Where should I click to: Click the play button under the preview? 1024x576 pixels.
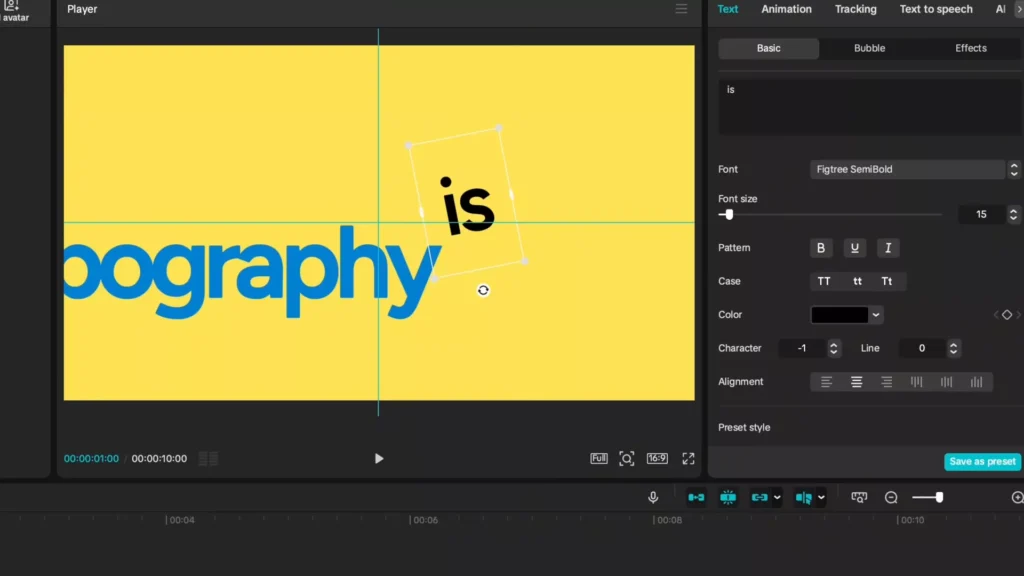click(379, 458)
